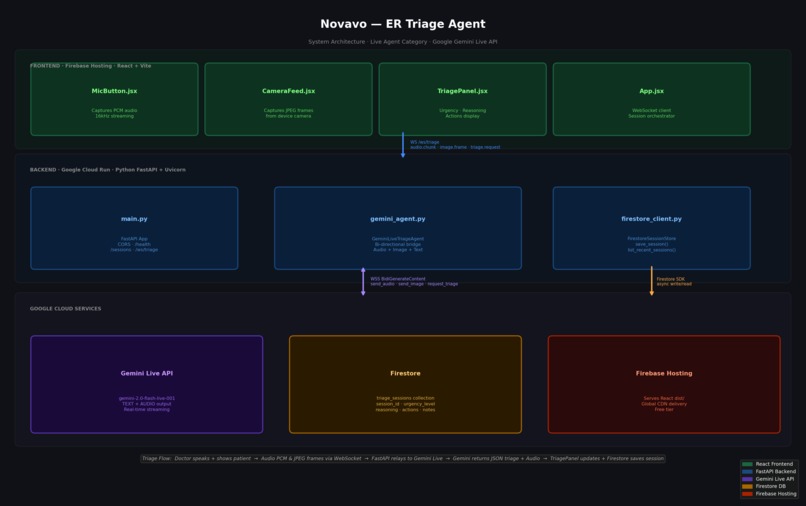This screenshot has width=806, height=506.
Task: Click the "MicButton.jsx" component title
Action: point(114,91)
